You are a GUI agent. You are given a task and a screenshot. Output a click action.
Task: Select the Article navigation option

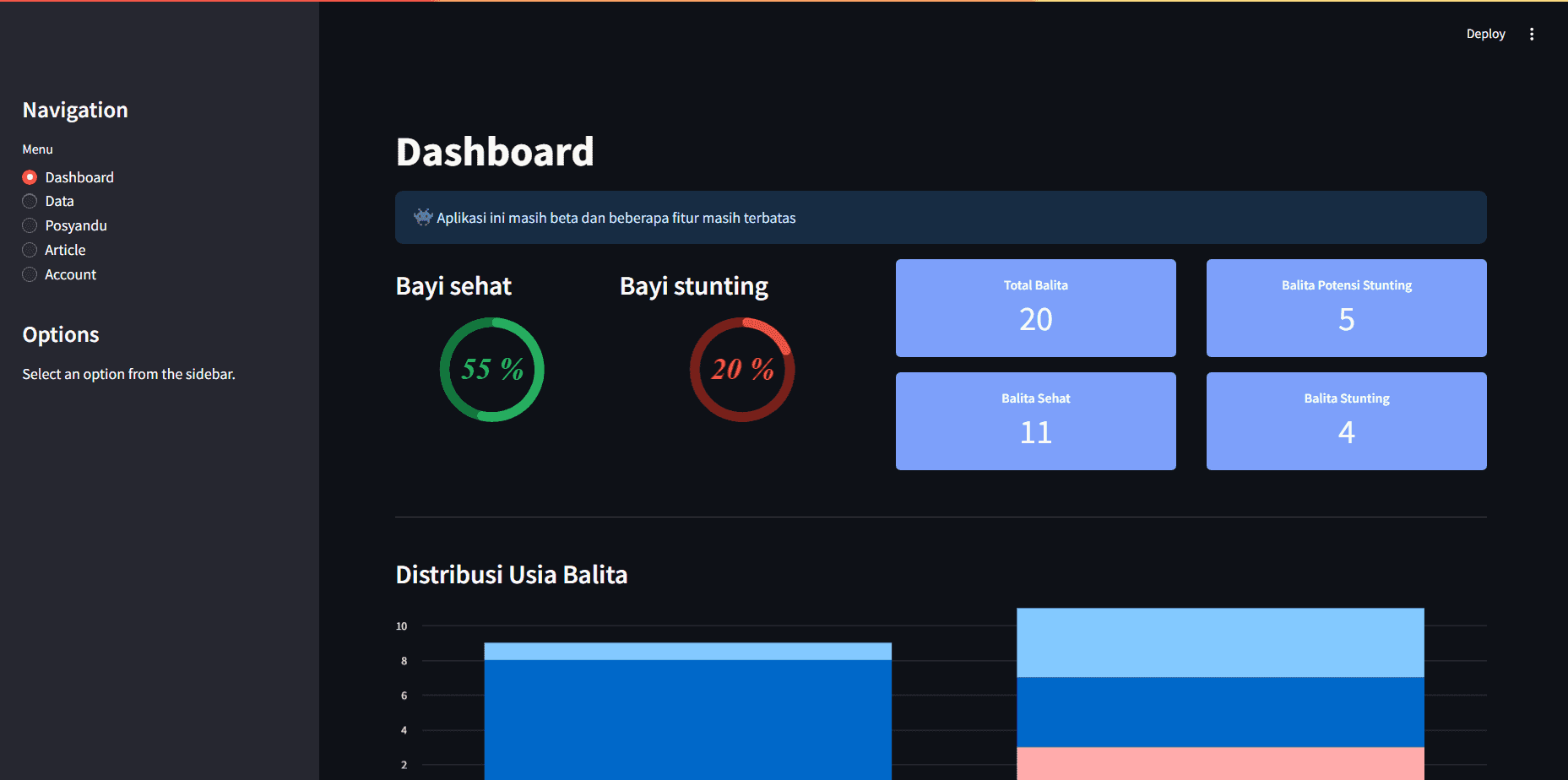click(x=64, y=250)
